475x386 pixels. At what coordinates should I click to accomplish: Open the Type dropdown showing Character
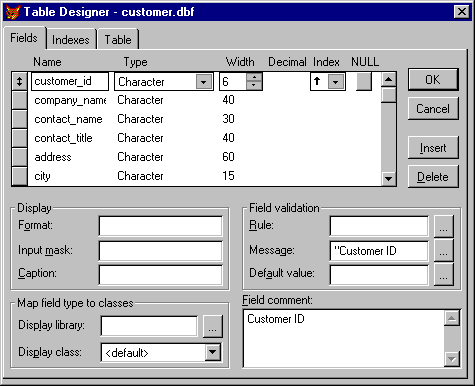coord(203,82)
